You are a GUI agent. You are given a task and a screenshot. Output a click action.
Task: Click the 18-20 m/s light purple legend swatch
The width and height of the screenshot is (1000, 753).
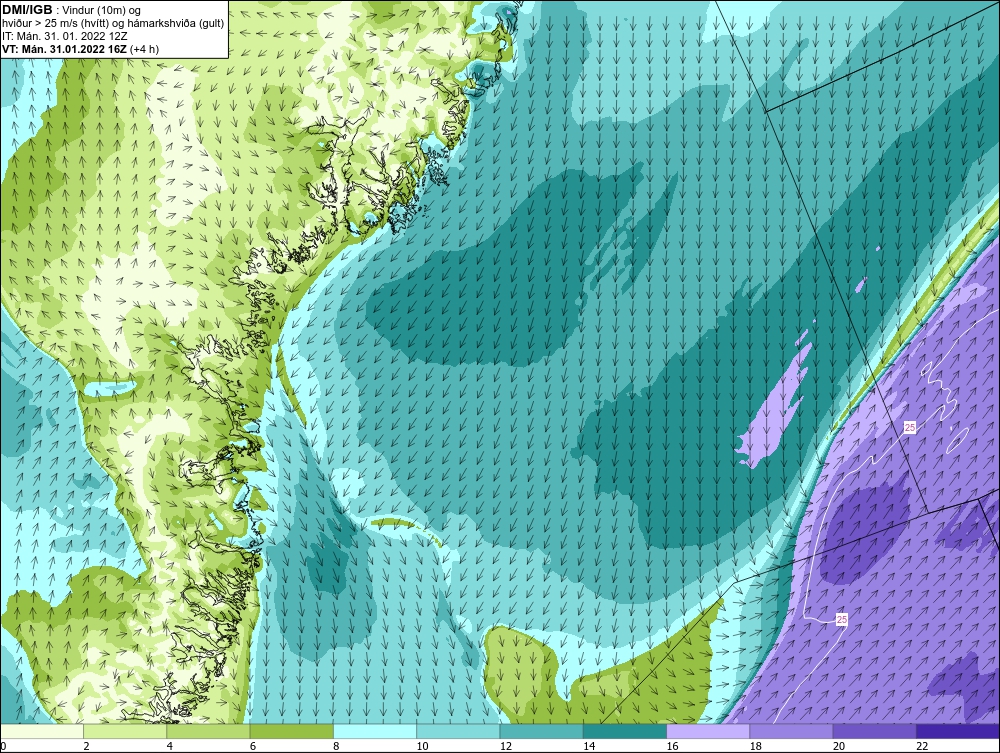[791, 731]
